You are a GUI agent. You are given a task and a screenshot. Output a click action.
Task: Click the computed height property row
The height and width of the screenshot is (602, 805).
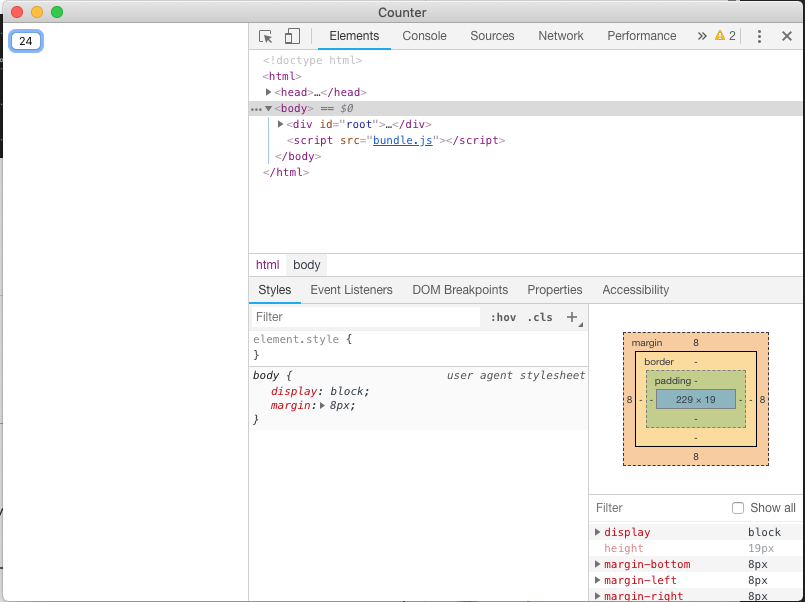697,548
